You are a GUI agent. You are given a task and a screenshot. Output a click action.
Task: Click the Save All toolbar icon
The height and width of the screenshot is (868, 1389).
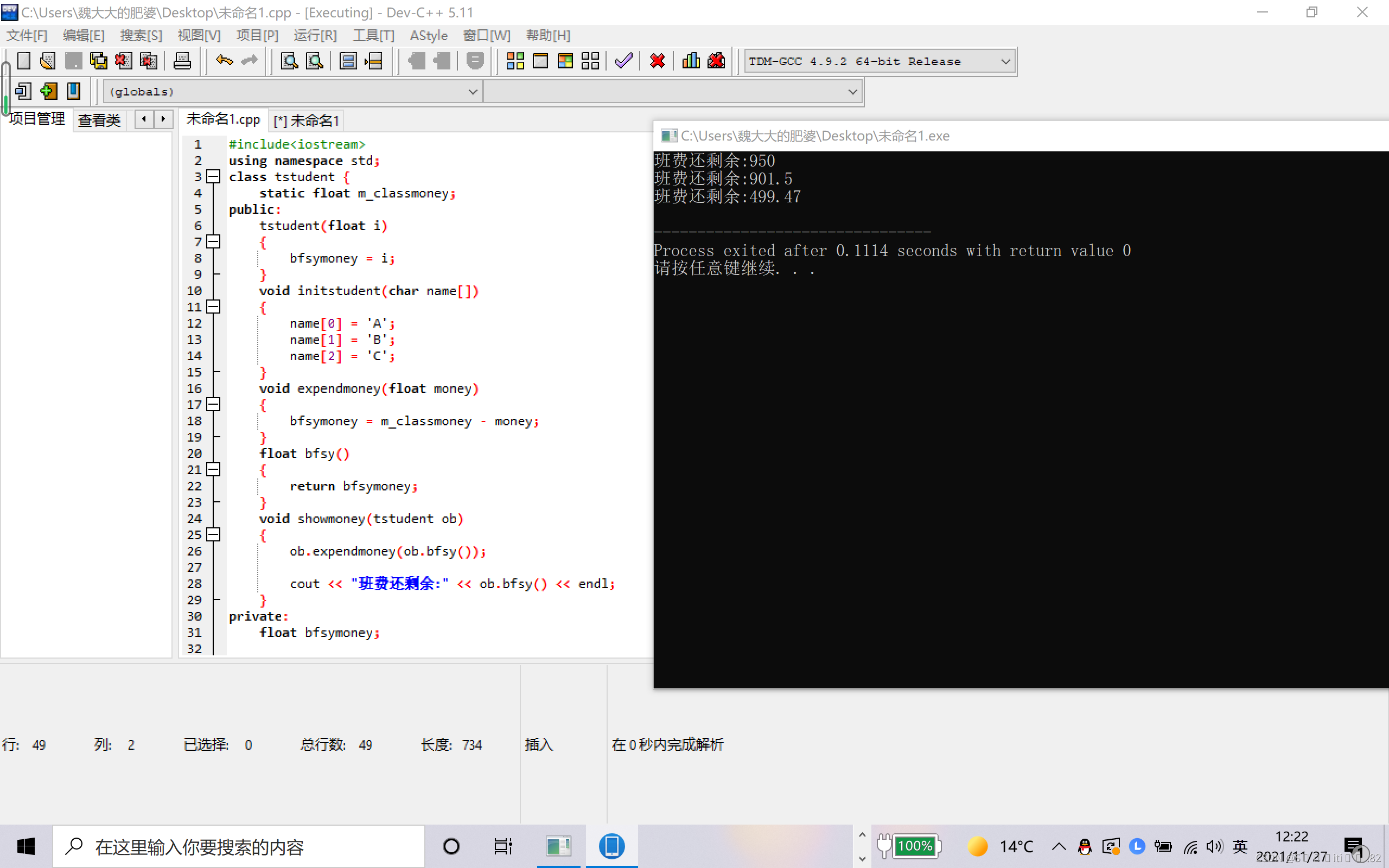pos(99,61)
